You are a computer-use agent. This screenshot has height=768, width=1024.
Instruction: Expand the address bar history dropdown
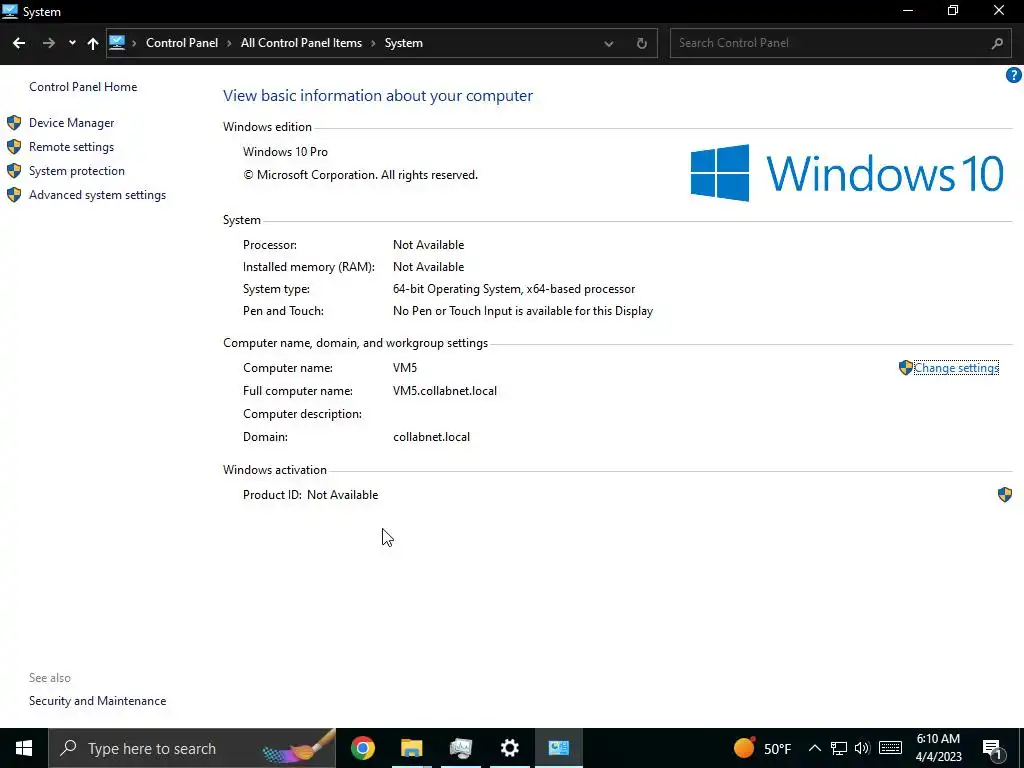tap(609, 44)
